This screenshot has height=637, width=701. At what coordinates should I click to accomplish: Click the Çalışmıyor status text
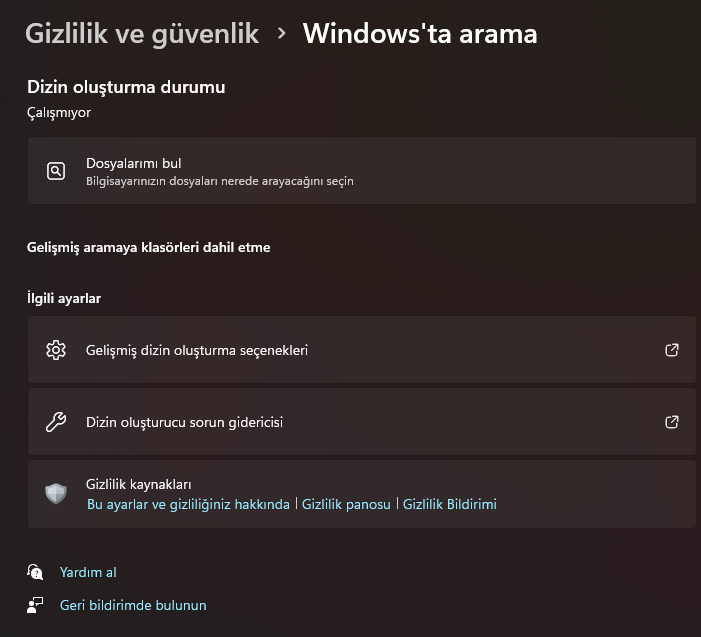[59, 113]
